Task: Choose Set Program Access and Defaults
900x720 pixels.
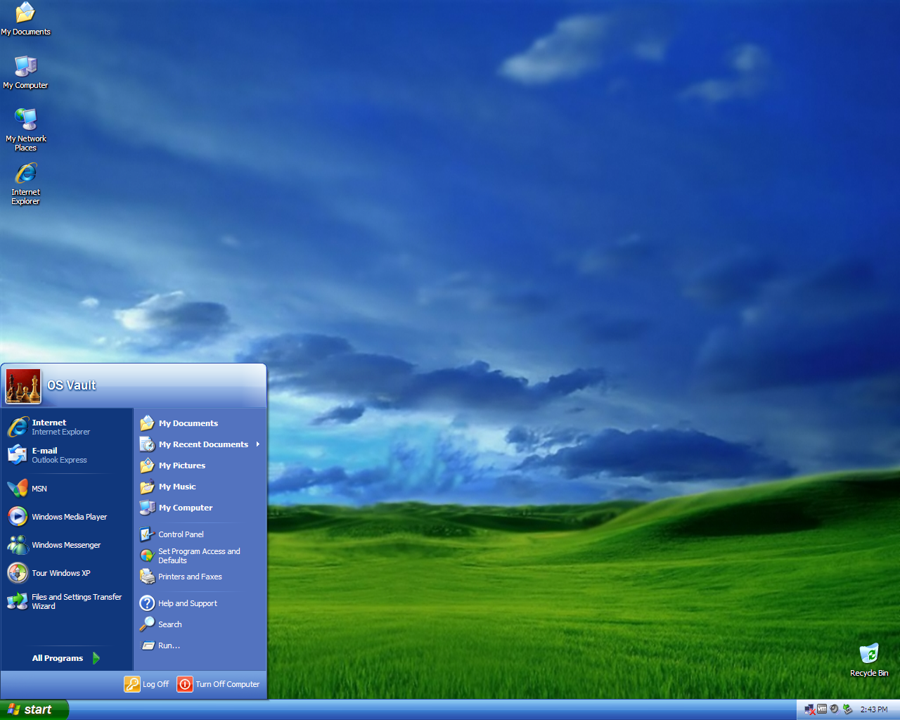Action: pyautogui.click(x=200, y=555)
